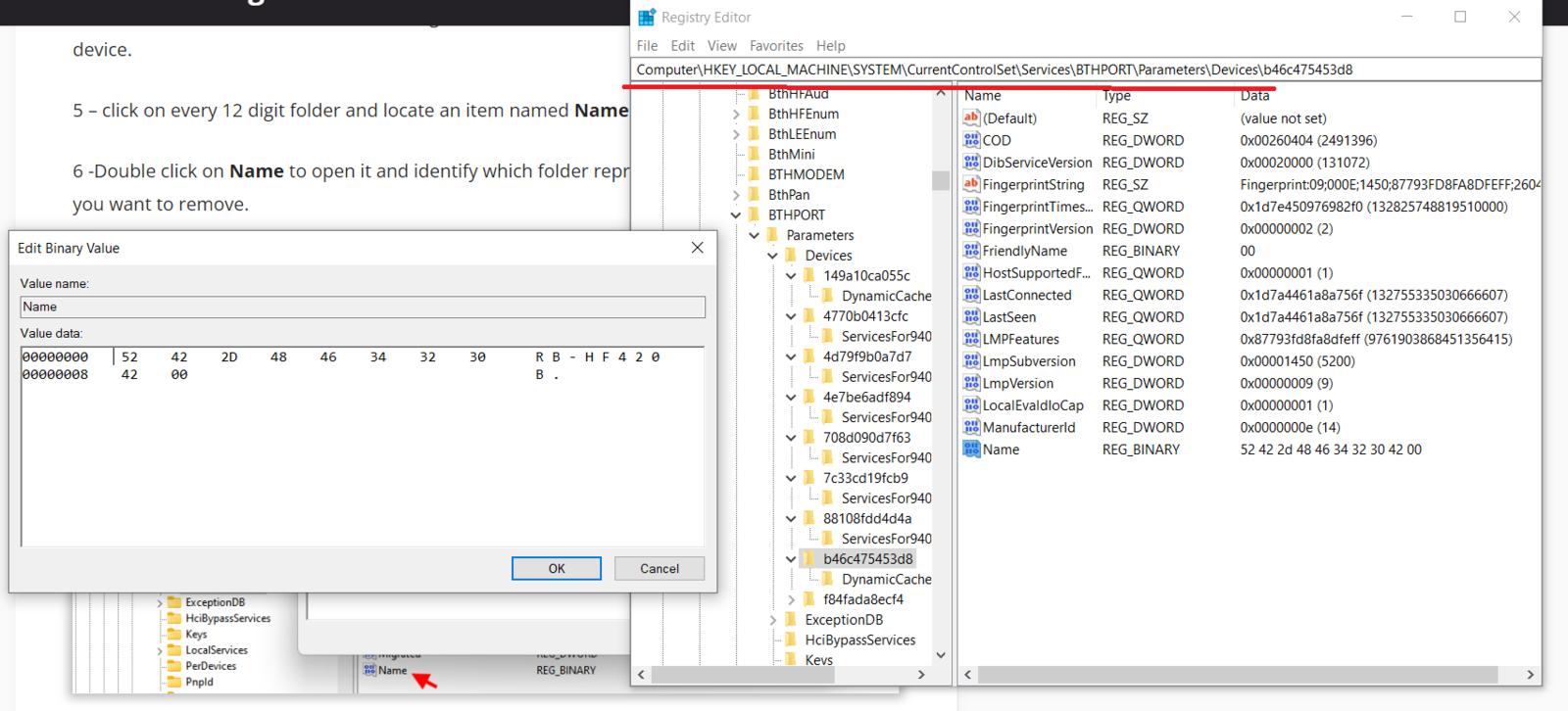Collapse the Devices tree node
Image resolution: width=1568 pixels, height=711 pixels.
click(773, 256)
